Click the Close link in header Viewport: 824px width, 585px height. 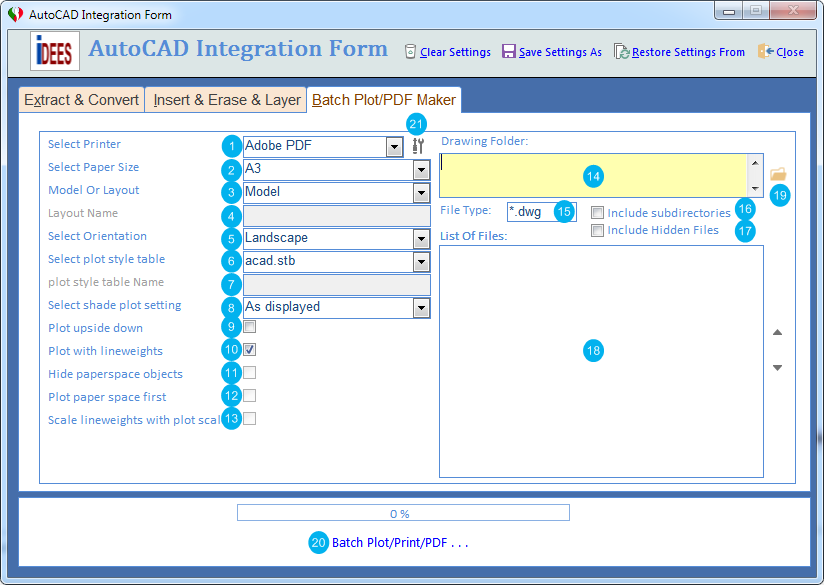(790, 52)
